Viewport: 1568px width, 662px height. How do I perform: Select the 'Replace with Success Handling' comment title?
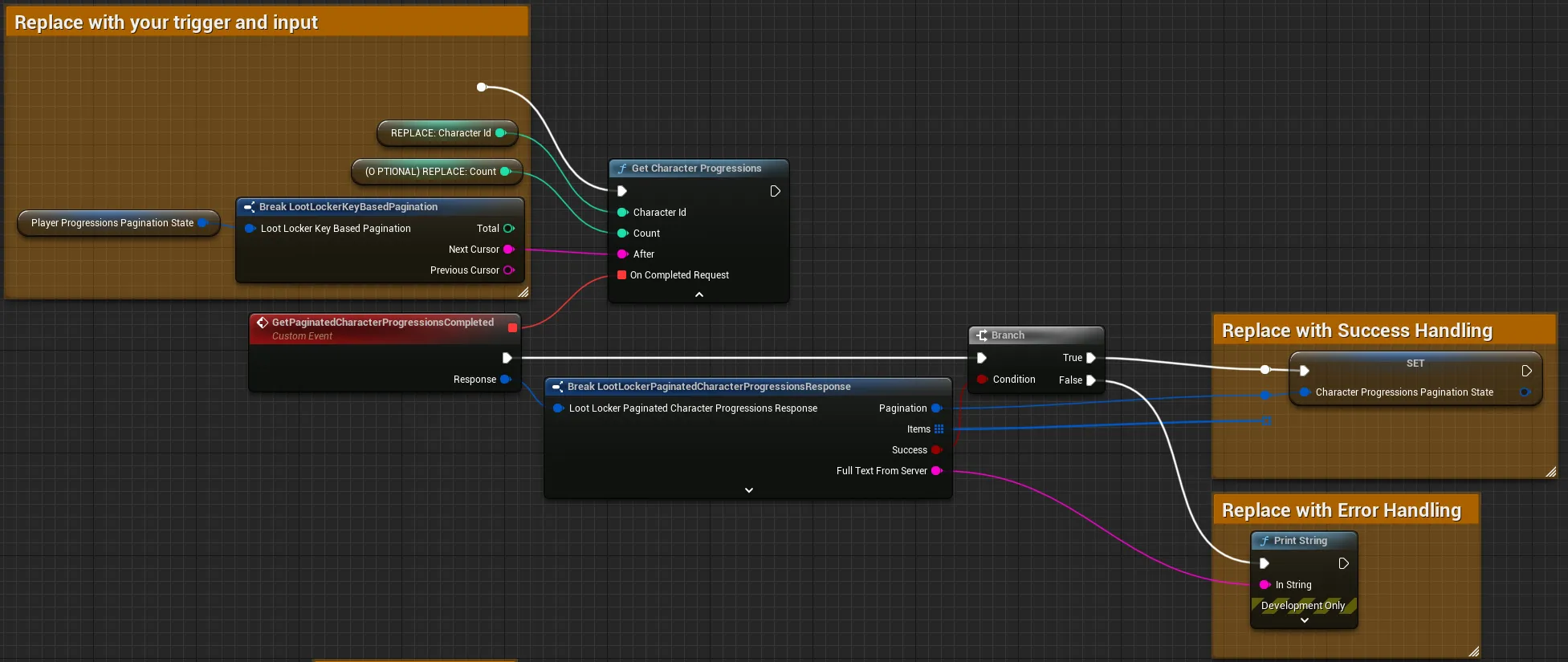[1357, 331]
